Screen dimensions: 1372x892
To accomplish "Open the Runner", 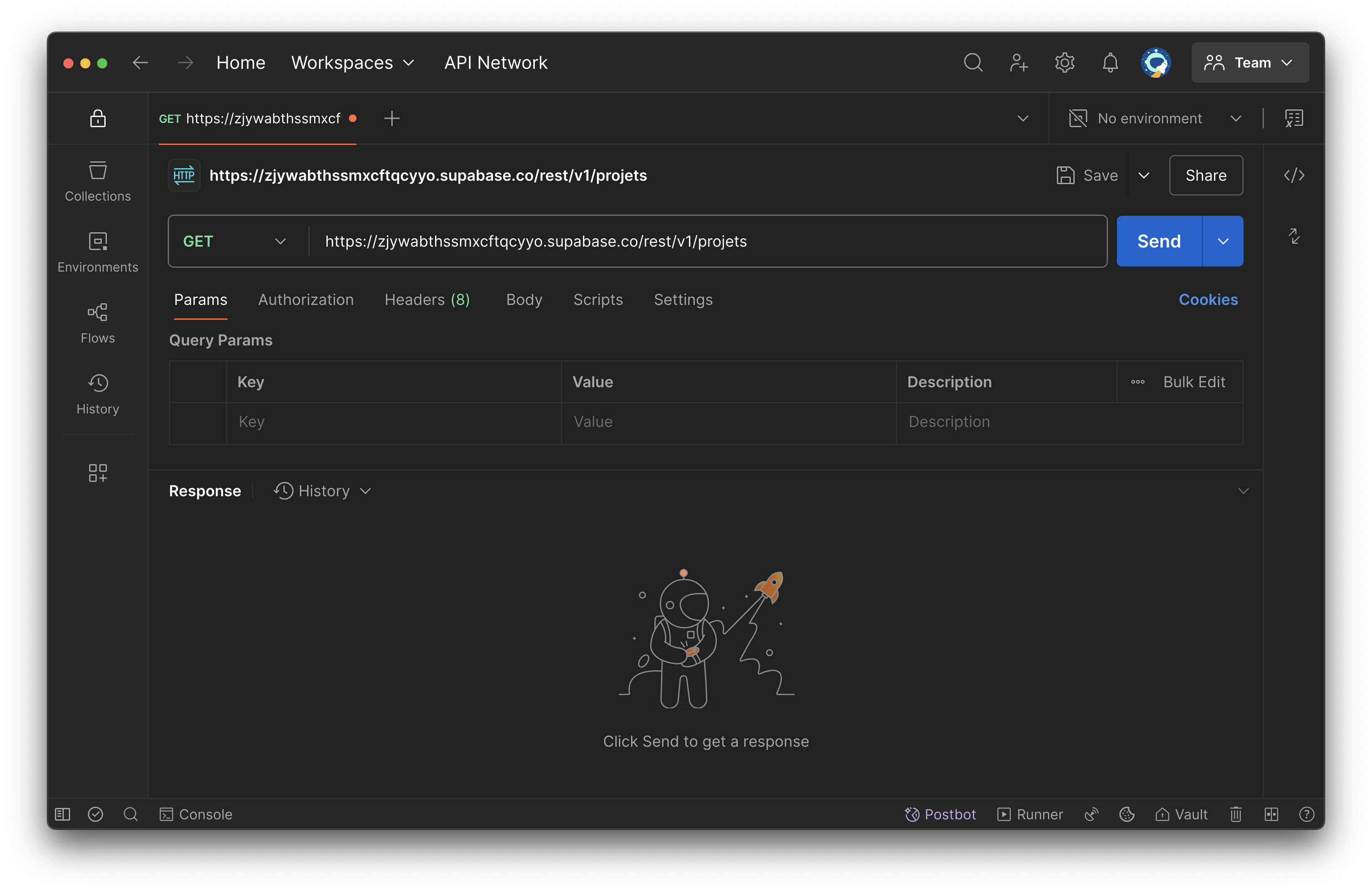I will point(1029,814).
